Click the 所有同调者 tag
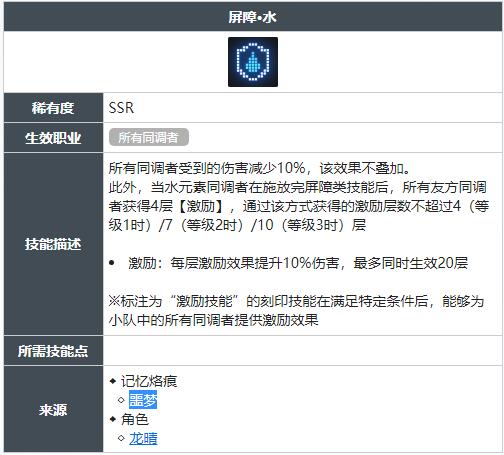 149,137
